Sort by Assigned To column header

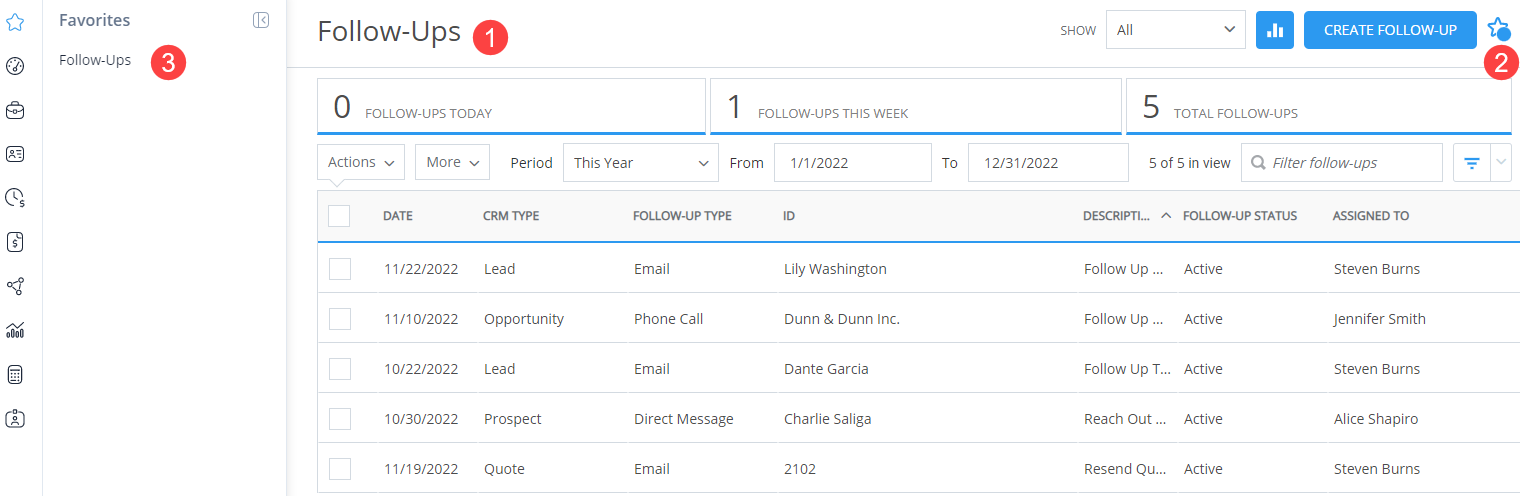[x=1371, y=216]
